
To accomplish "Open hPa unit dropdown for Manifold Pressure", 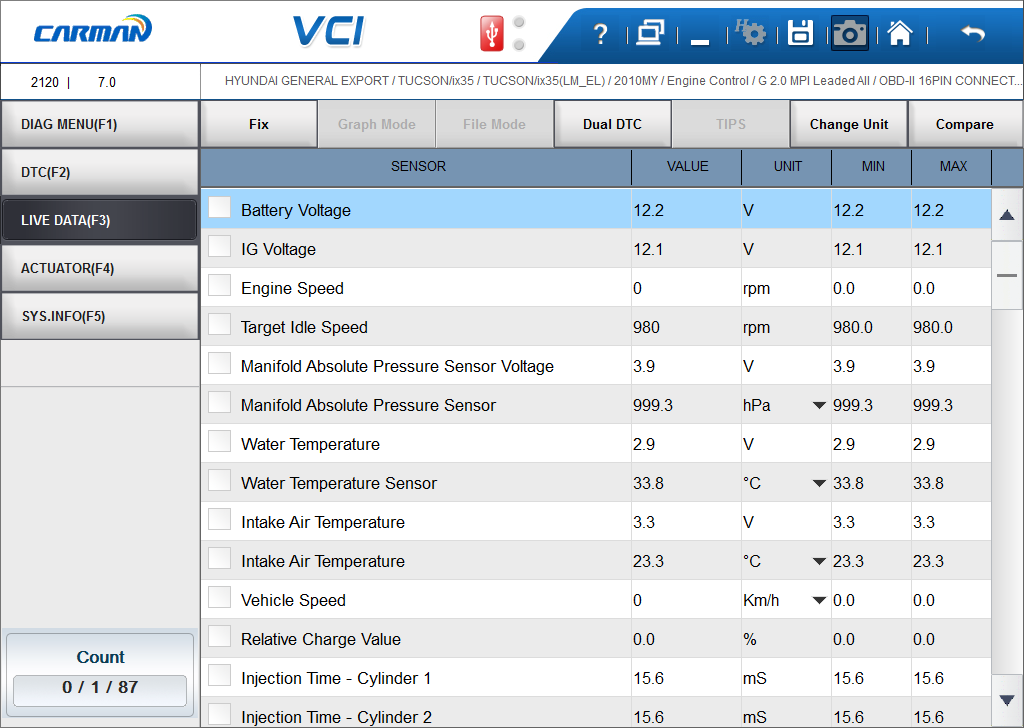I will point(819,405).
